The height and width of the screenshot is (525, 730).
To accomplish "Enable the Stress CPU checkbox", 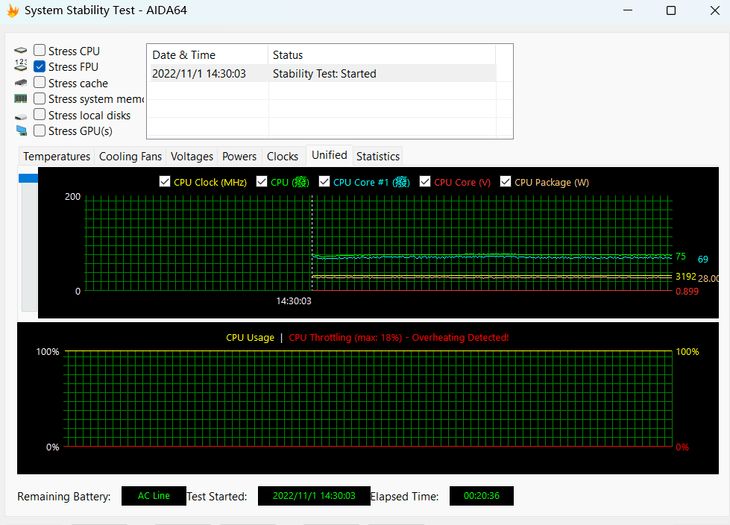I will pos(40,50).
